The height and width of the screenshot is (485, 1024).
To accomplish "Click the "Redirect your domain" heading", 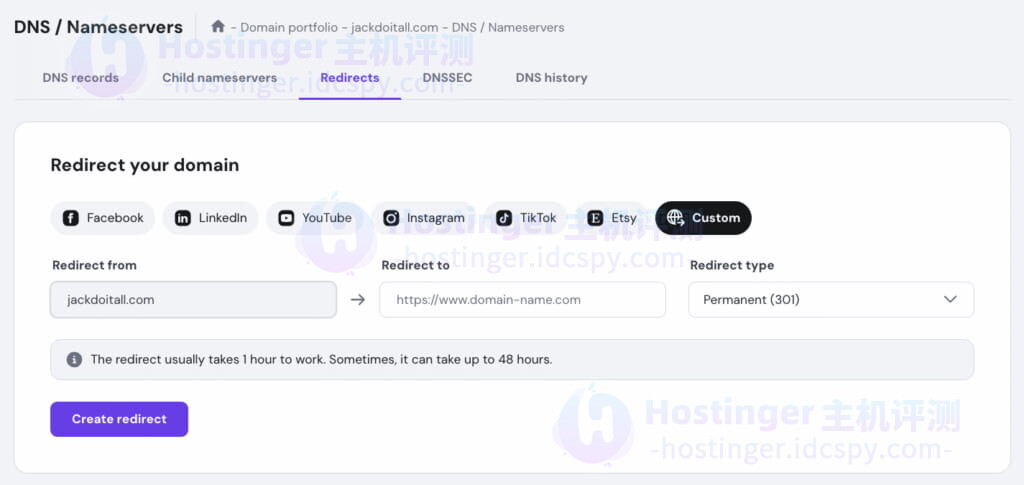I will click(145, 165).
